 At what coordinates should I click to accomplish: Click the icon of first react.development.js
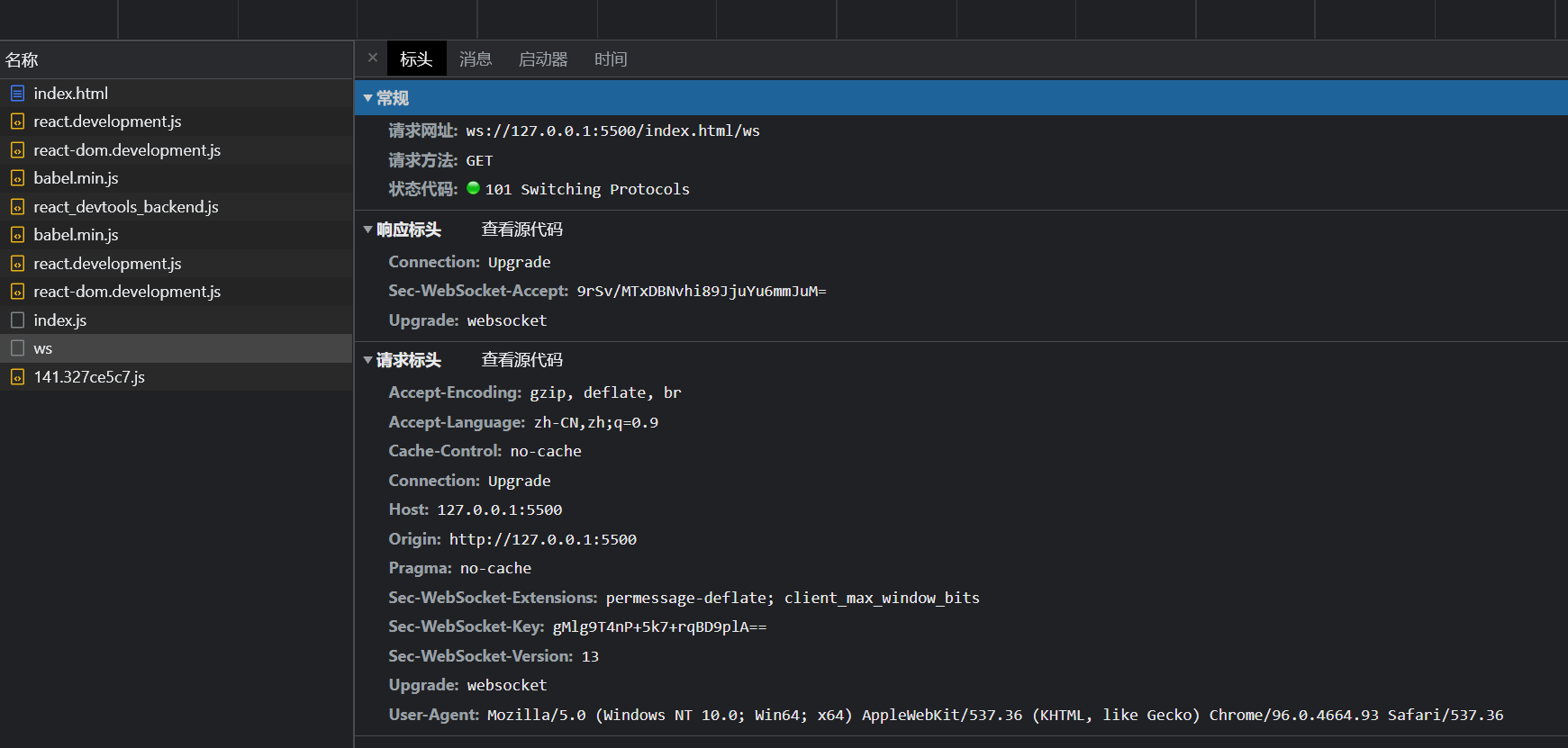pos(17,122)
